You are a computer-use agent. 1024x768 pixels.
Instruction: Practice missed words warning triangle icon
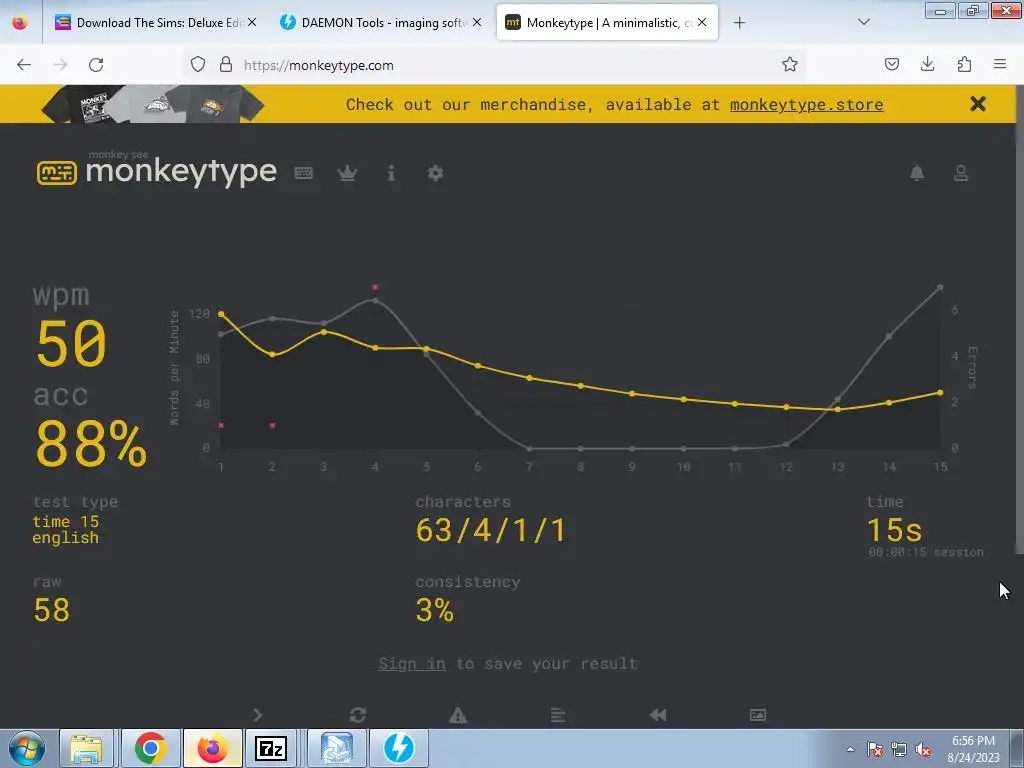pyautogui.click(x=458, y=715)
